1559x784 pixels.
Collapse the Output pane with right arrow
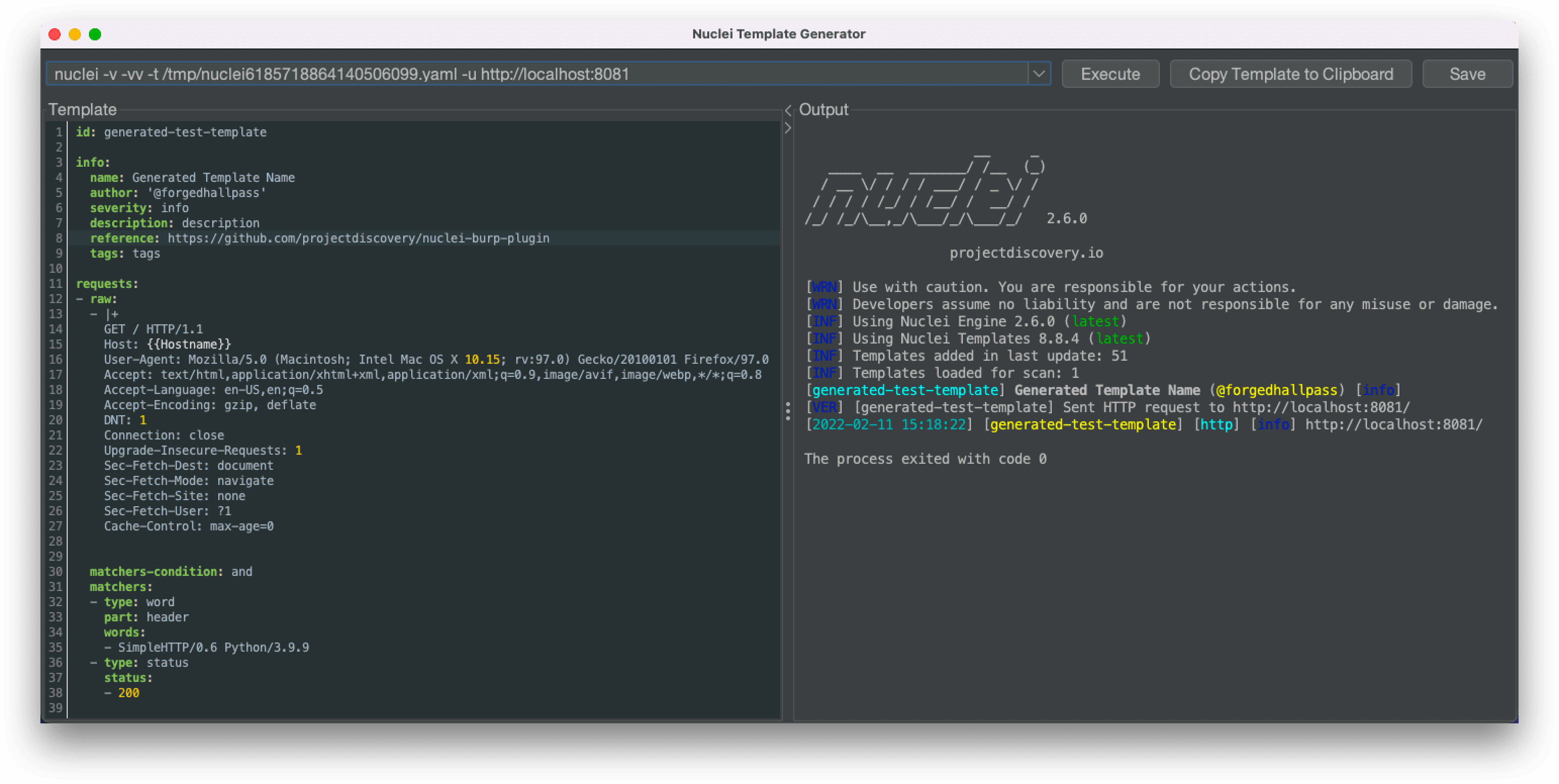(788, 128)
